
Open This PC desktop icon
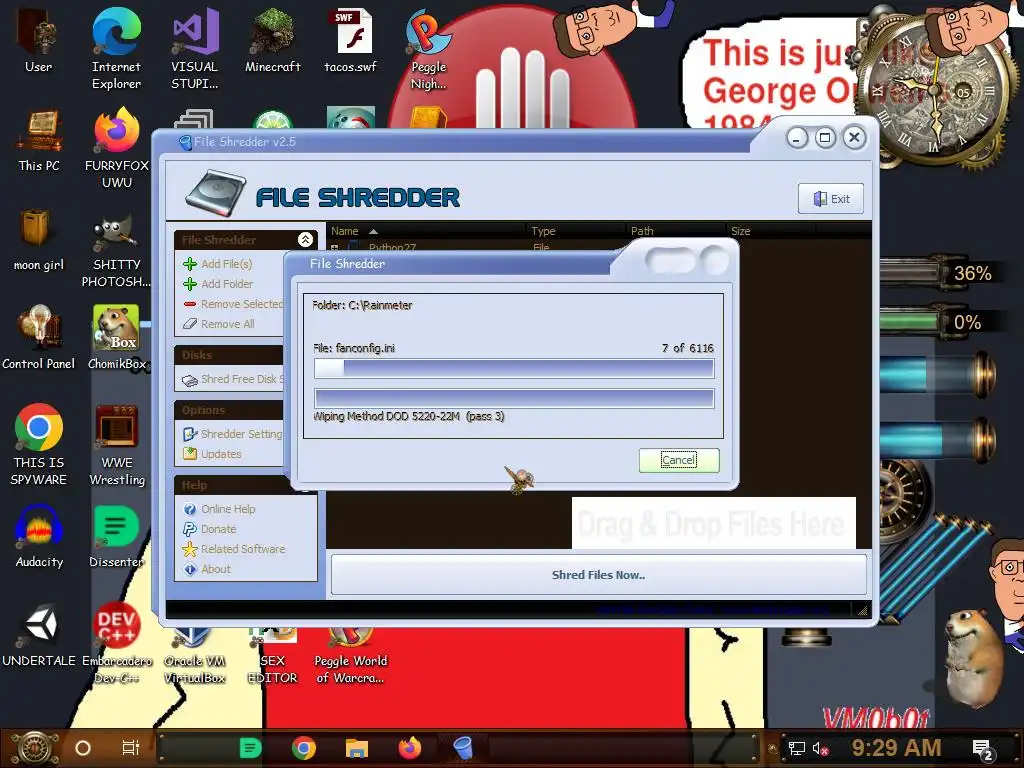[x=39, y=140]
